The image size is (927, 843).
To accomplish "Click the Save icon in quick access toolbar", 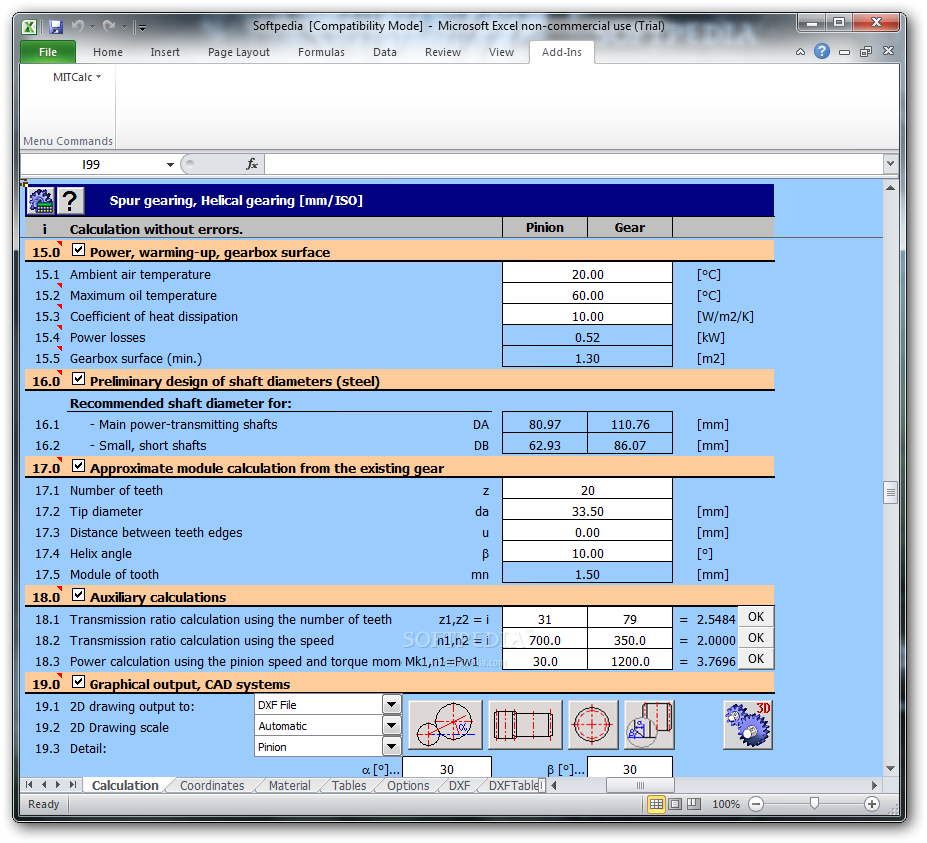I will pyautogui.click(x=56, y=27).
